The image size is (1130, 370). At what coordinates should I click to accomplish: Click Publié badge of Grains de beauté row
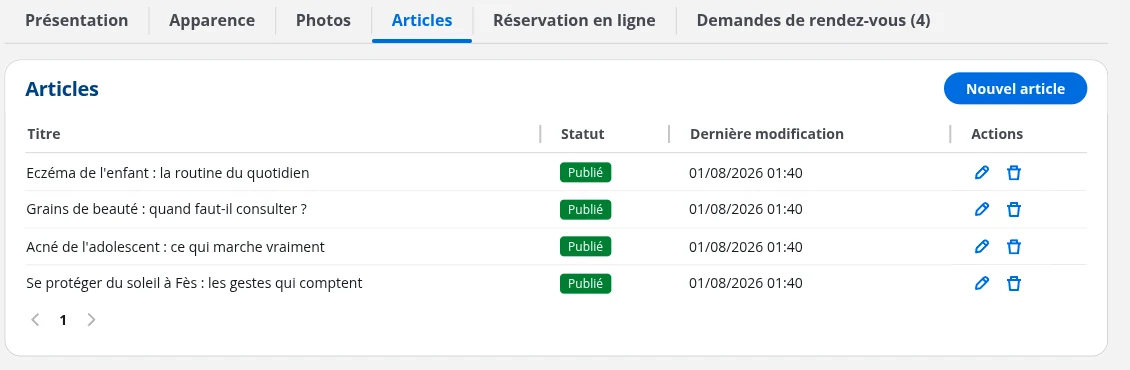point(585,209)
